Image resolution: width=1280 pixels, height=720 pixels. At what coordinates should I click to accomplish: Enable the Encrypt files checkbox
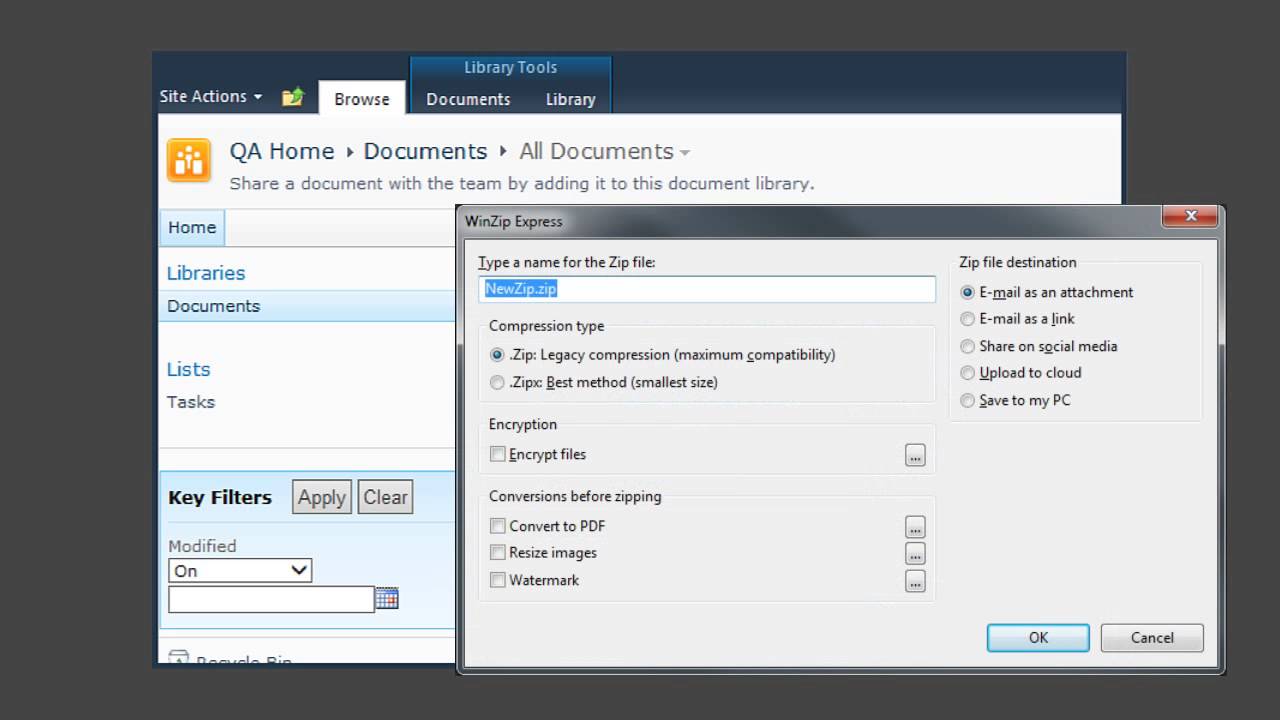coord(498,454)
